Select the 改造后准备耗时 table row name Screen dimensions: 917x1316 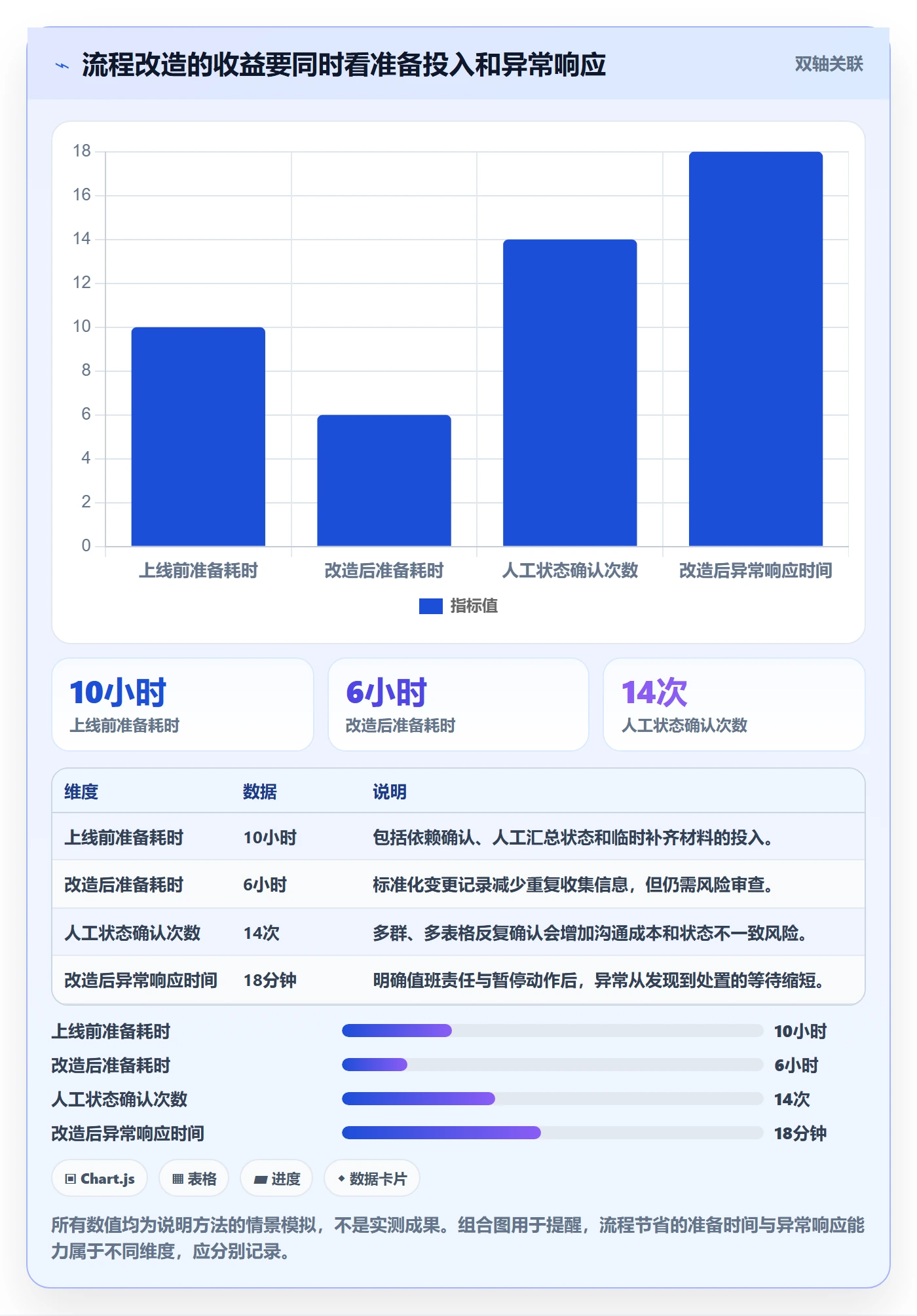click(124, 885)
